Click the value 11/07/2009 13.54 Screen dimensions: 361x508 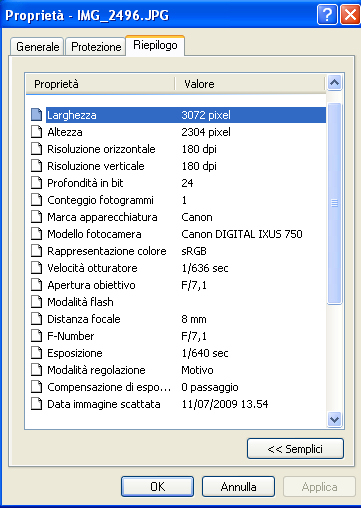tap(225, 404)
